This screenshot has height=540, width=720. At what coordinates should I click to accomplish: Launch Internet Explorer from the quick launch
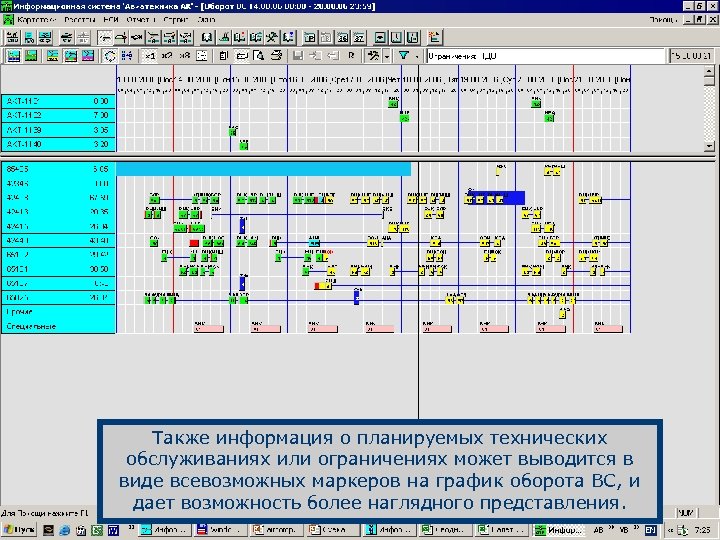click(x=64, y=530)
